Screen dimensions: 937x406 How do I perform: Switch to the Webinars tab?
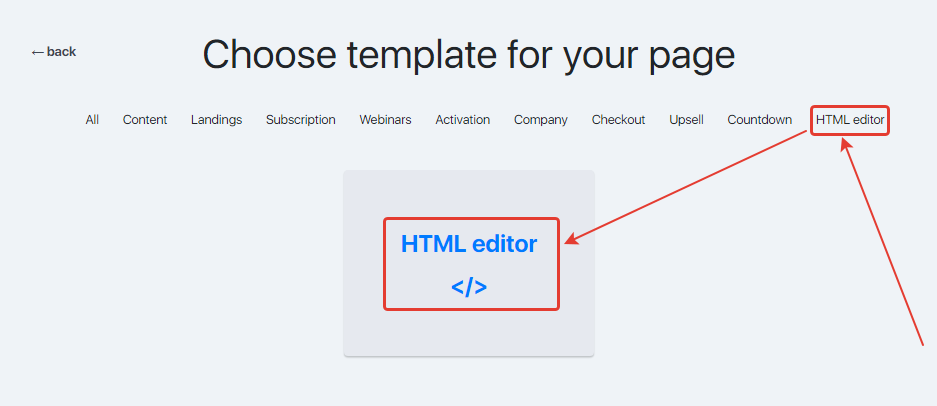click(x=385, y=120)
